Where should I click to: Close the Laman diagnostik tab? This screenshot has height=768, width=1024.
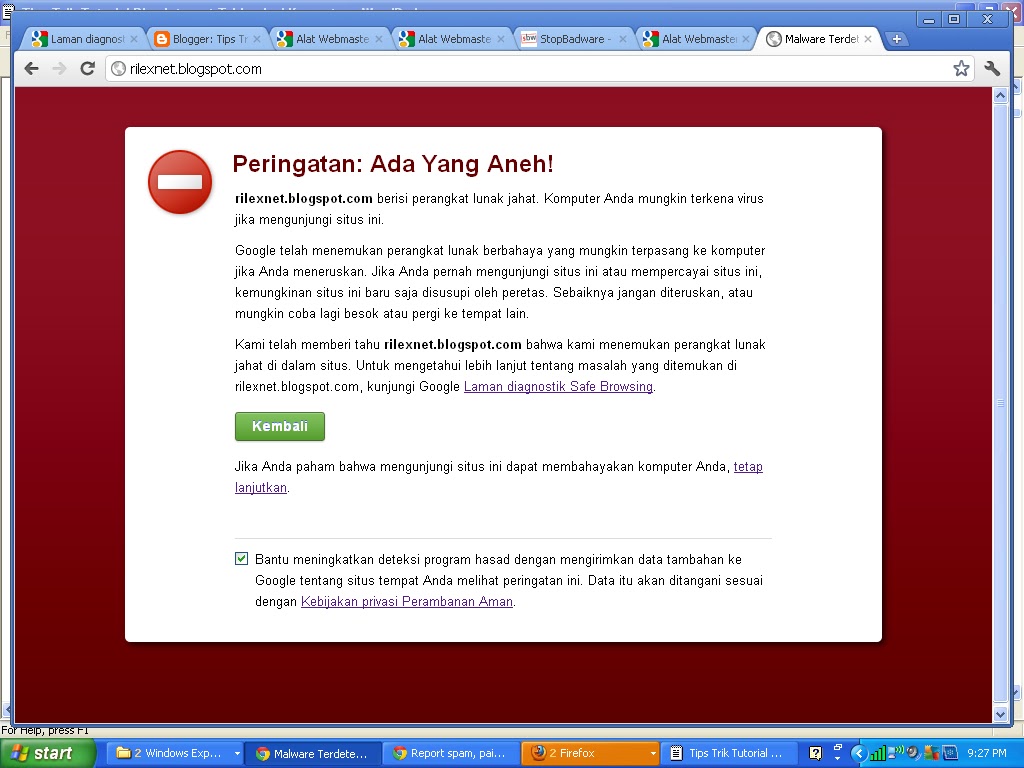tap(134, 39)
